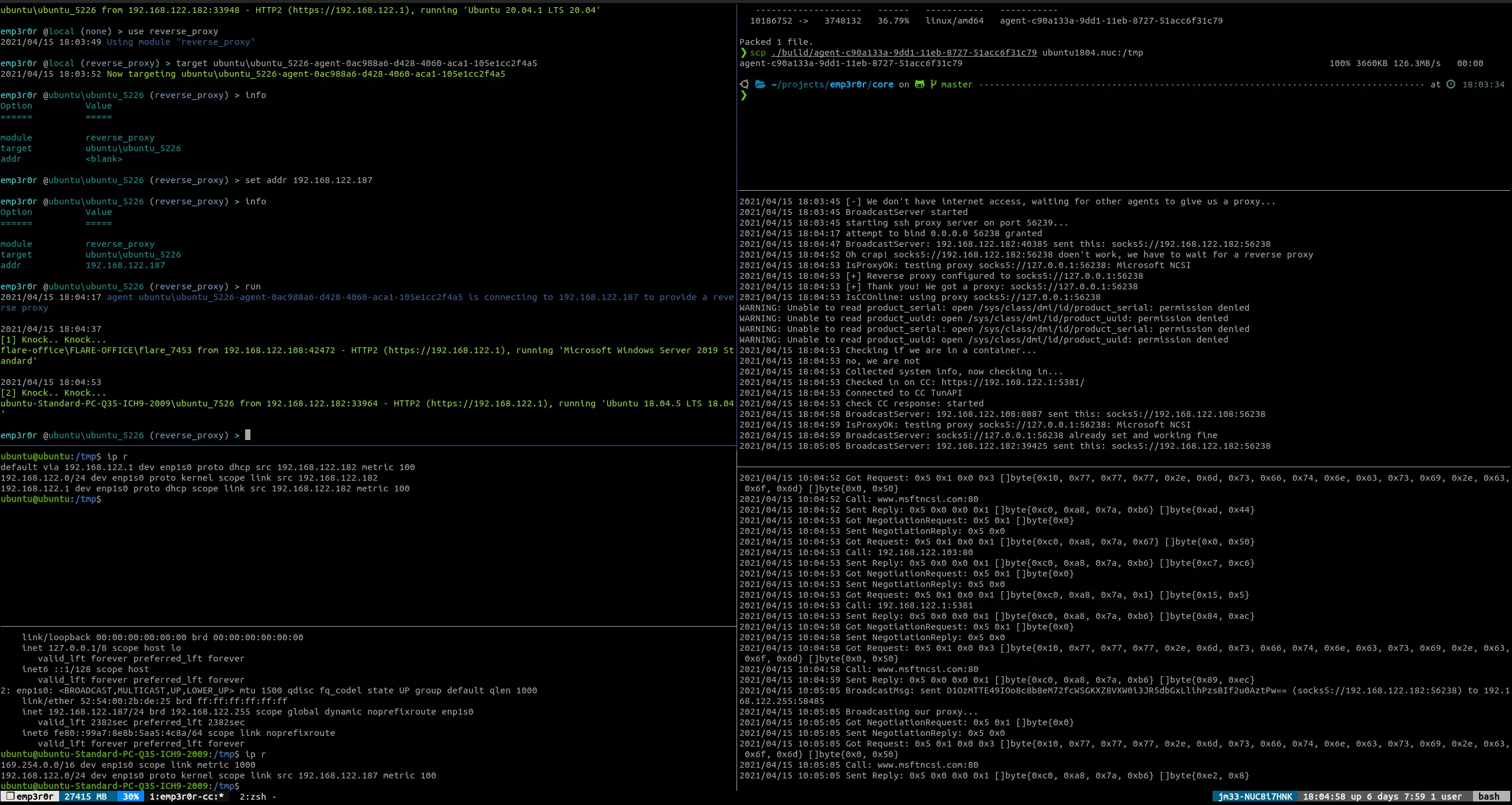The width and height of the screenshot is (1512, 805).
Task: Click the folder icon in shell prompt
Action: click(760, 84)
